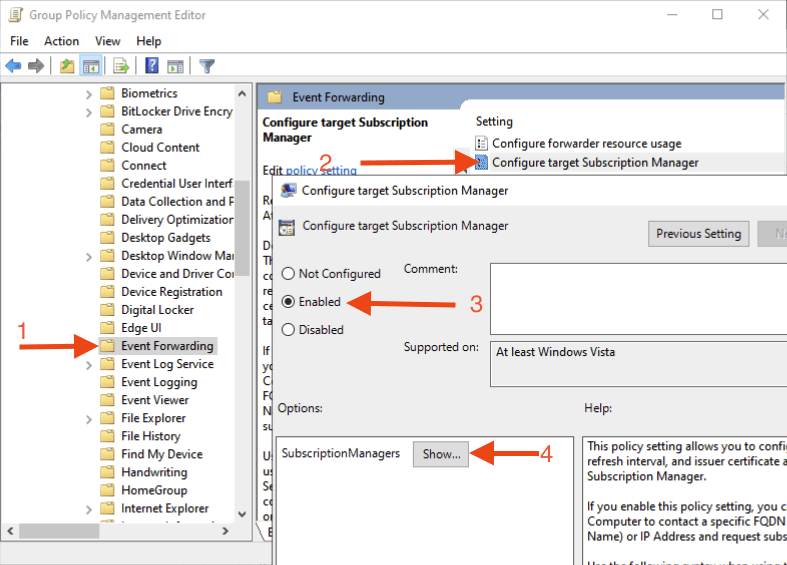Select the Not Configured radio button
The image size is (787, 565).
pos(289,274)
